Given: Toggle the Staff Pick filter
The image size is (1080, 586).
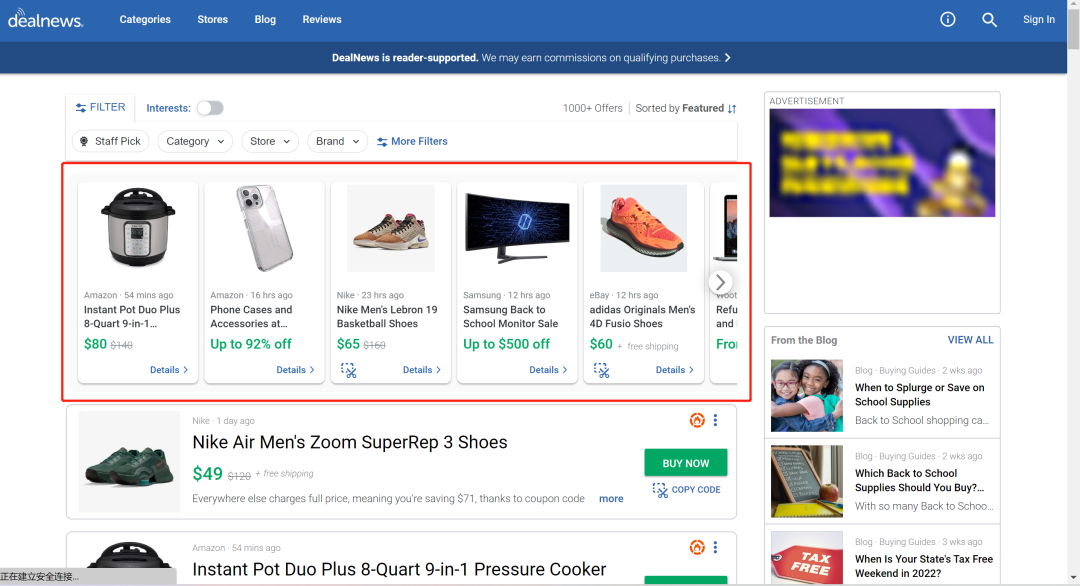Looking at the screenshot, I should click(x=110, y=141).
